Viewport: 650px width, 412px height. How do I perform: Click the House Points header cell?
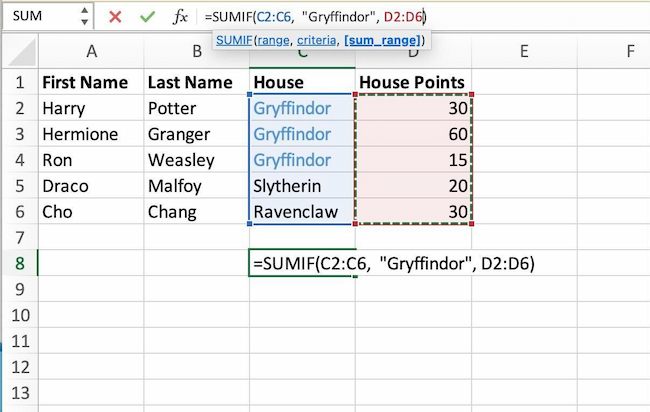[413, 82]
